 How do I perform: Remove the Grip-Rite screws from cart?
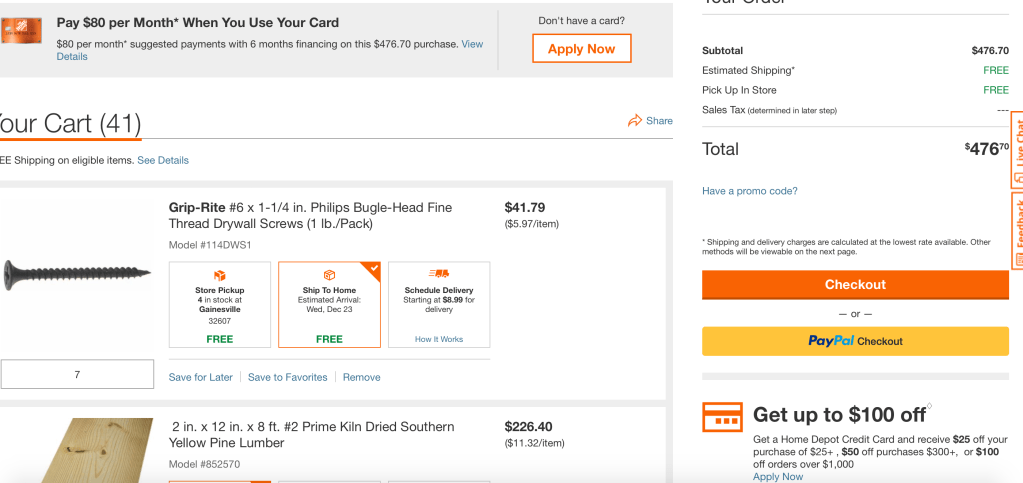[x=361, y=377]
